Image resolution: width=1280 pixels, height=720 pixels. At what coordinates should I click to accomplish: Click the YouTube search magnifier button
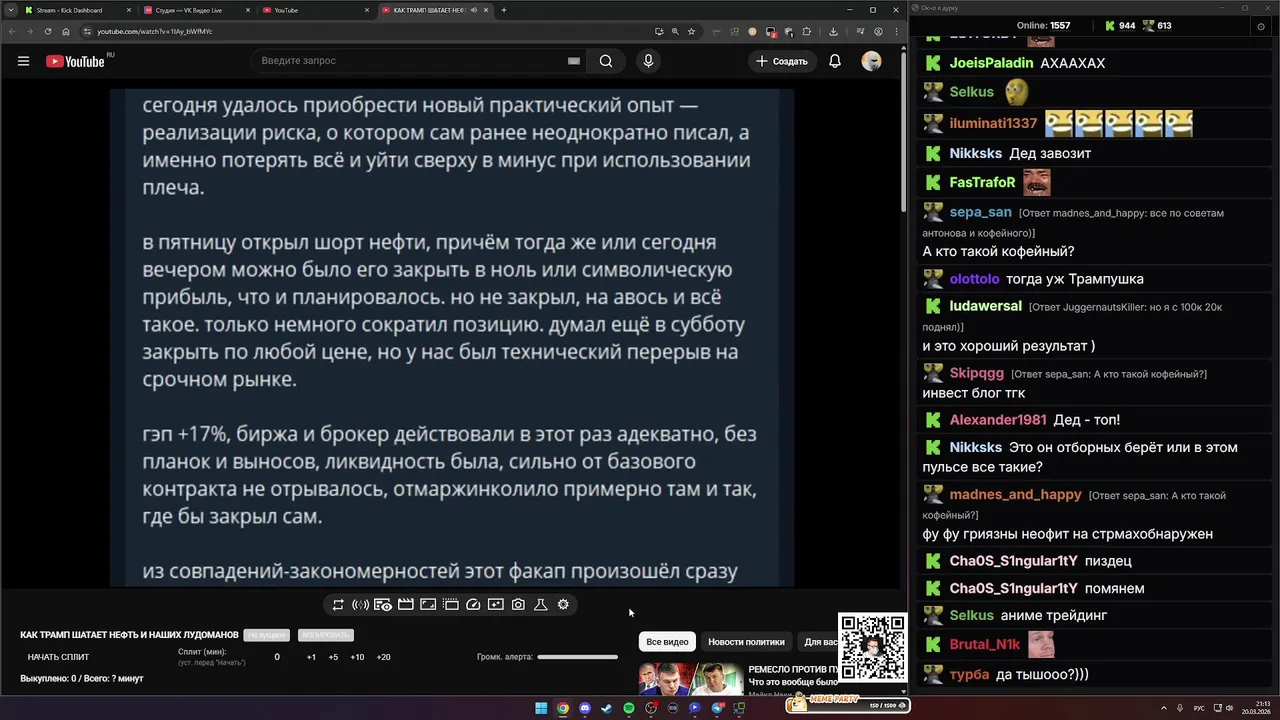point(606,61)
